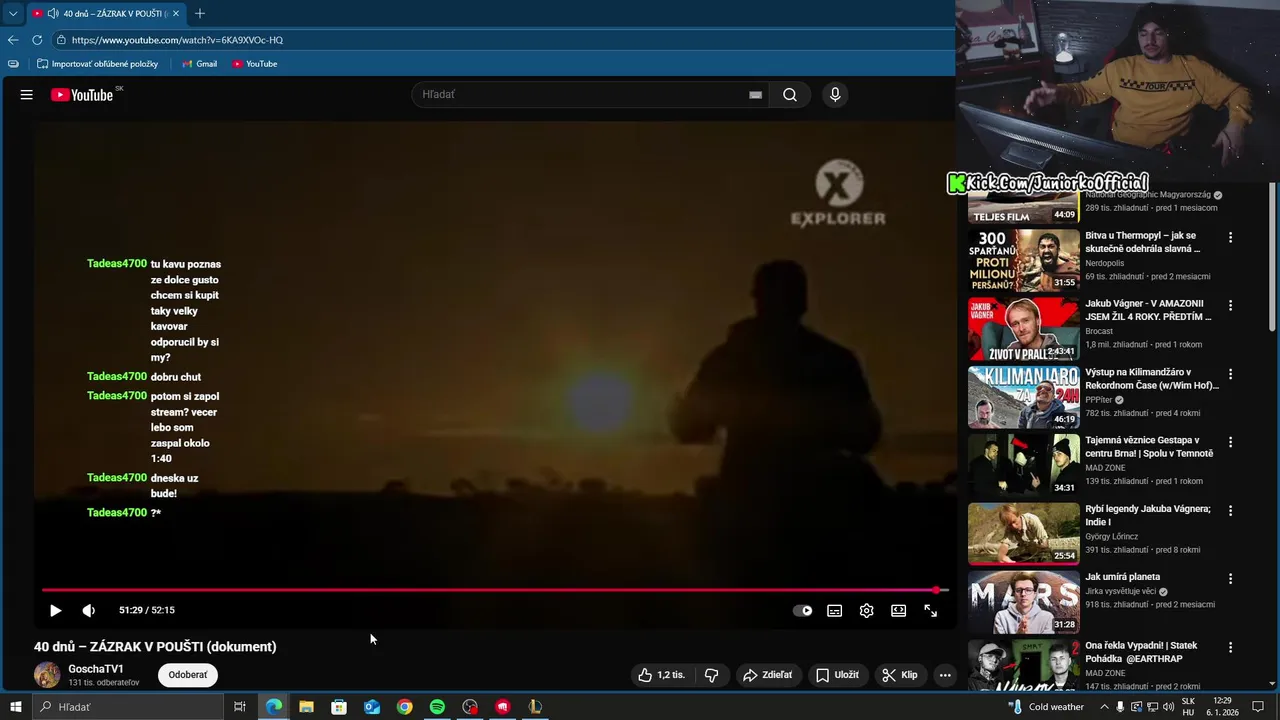Open League of Legends taskbar icon
The image size is (1280, 720).
point(535,707)
